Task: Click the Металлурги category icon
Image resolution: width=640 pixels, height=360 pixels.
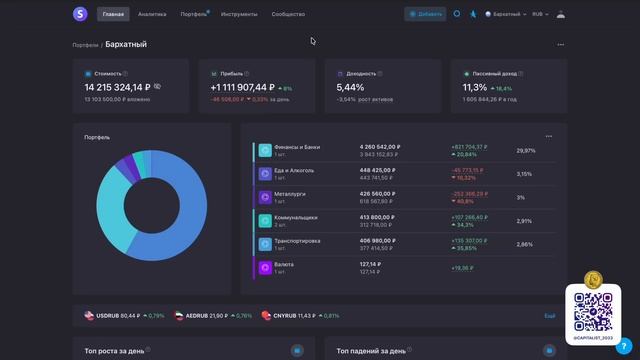Action: tap(265, 197)
